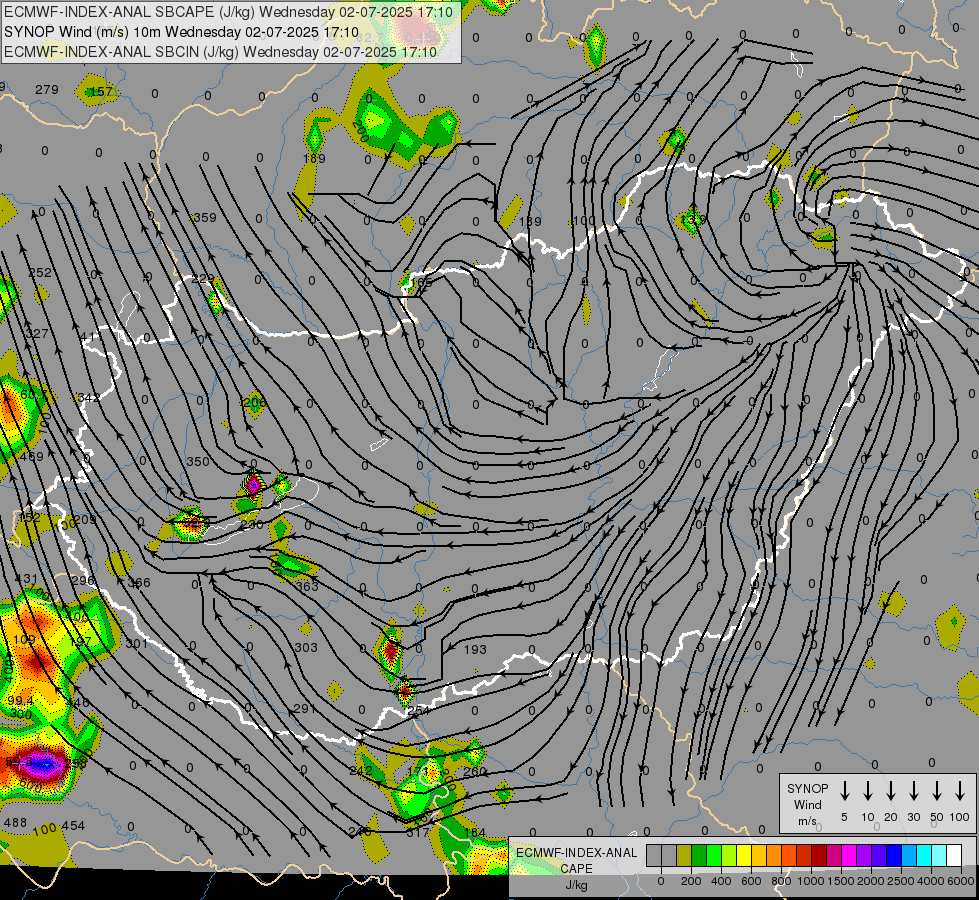Screen dimensions: 979x900
Task: Click the 327 value on the map
Action: coord(37,334)
